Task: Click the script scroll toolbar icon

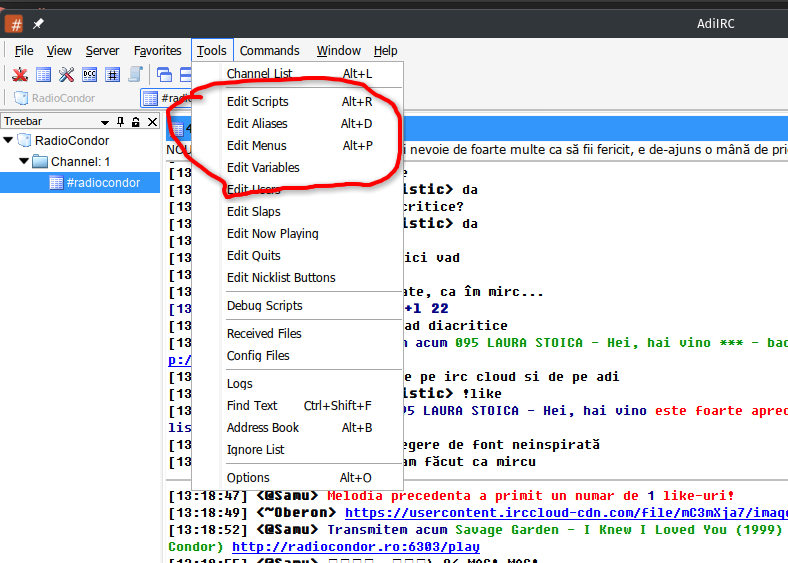Action: (136, 74)
